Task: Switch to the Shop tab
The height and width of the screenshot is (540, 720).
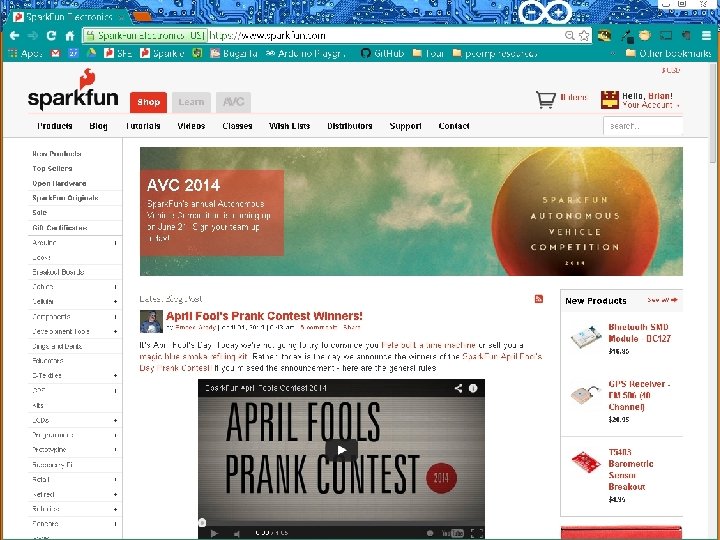Action: coord(148,102)
